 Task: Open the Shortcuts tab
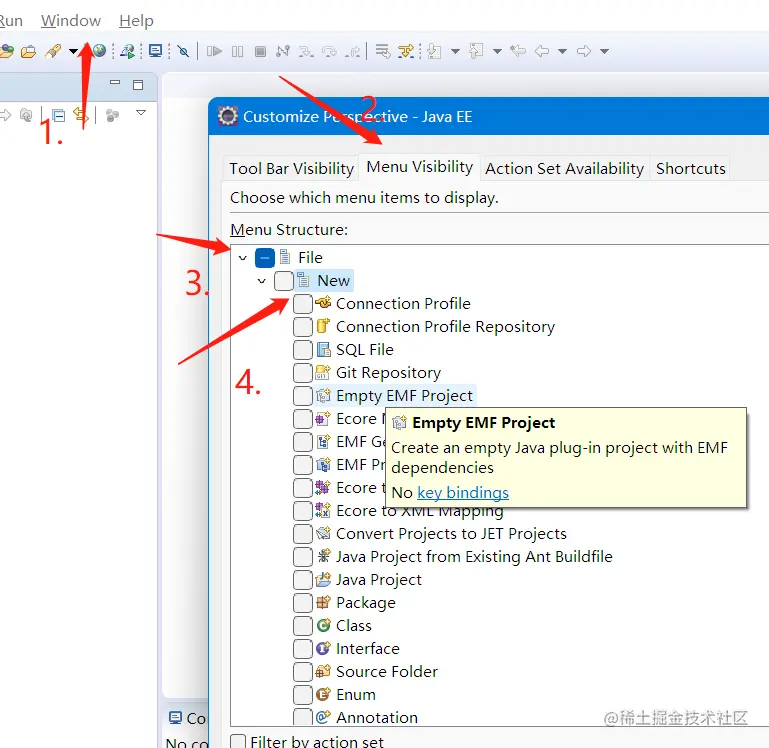pyautogui.click(x=691, y=168)
